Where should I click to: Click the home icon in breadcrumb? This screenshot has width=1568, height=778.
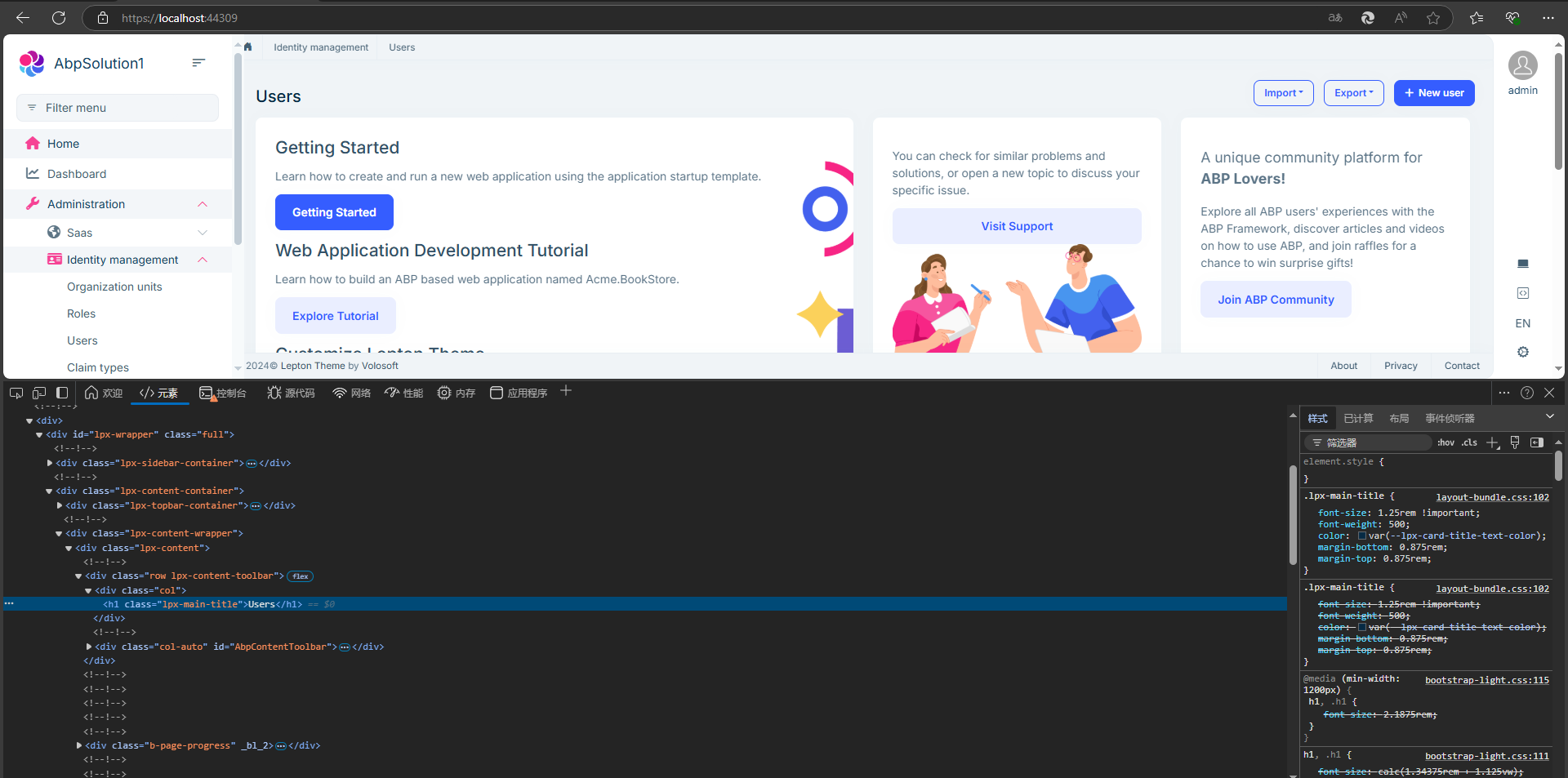(248, 47)
